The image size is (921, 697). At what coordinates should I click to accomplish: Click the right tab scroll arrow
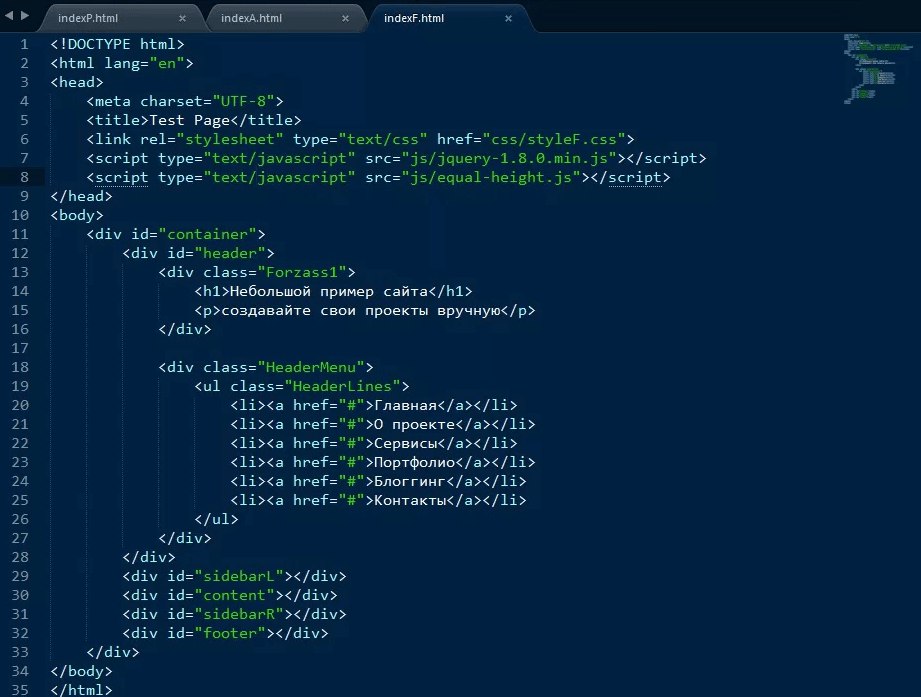coord(25,18)
